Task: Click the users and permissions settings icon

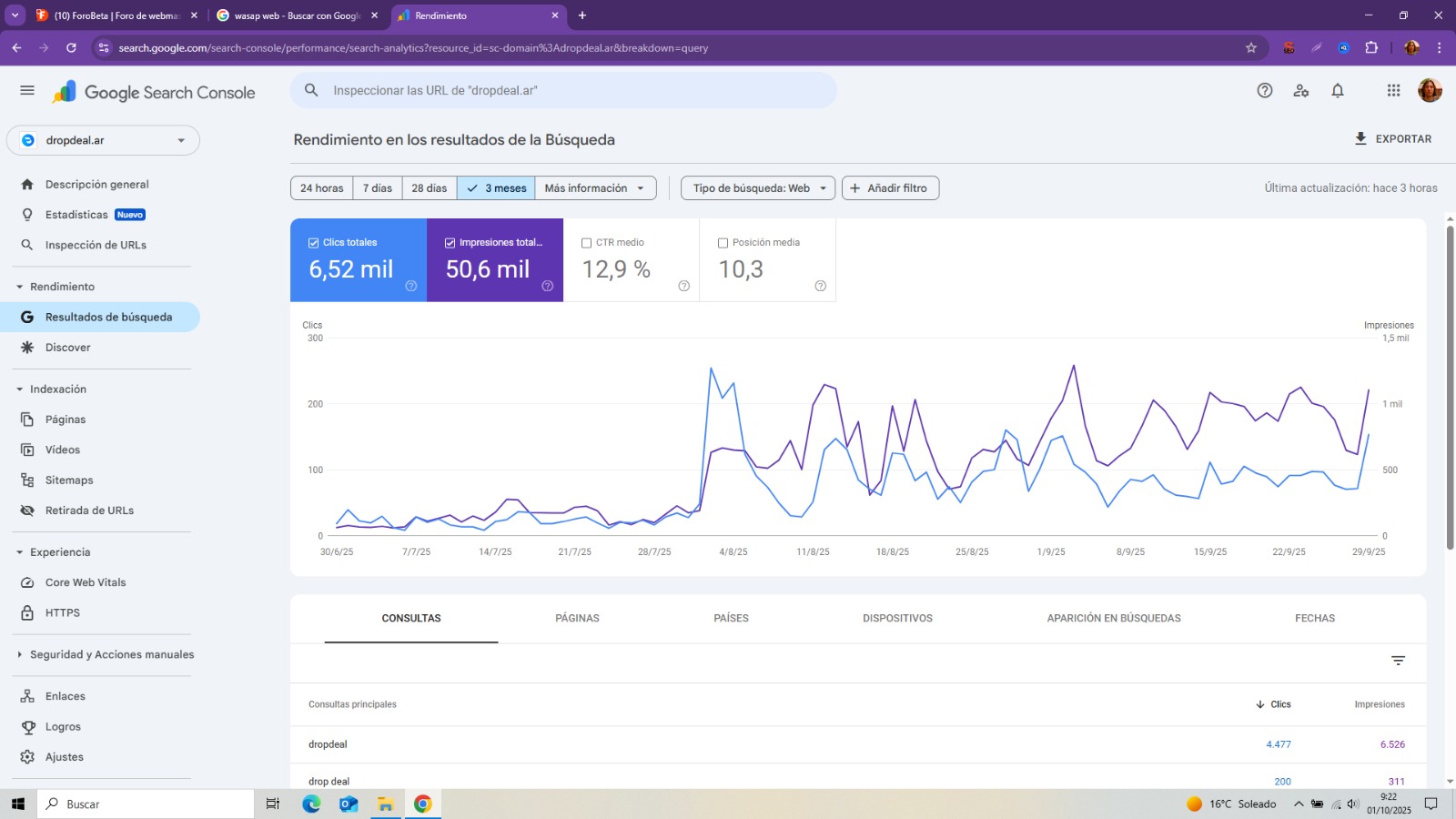Action: point(1300,90)
